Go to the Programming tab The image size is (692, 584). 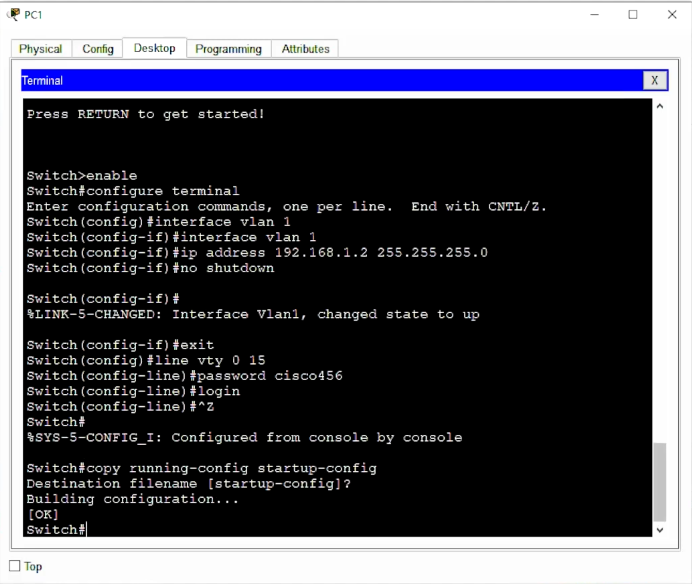point(228,49)
